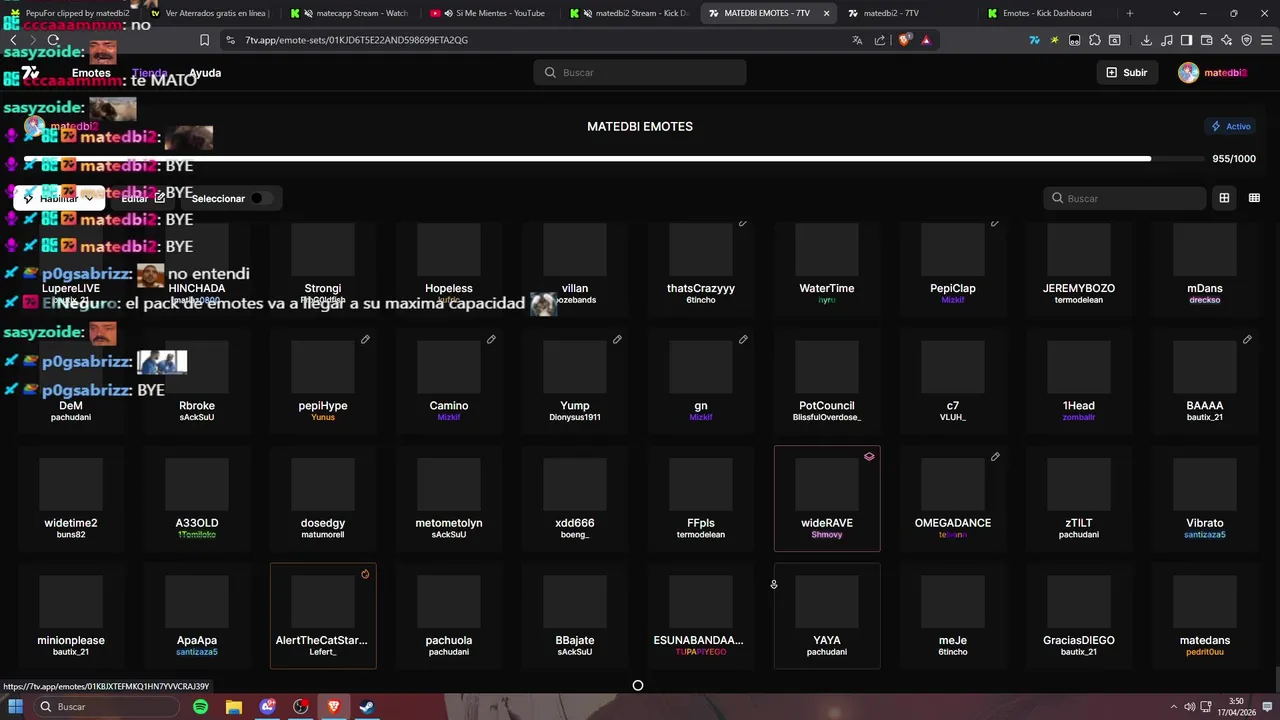
Task: Open the YAYA emote card
Action: coord(827,616)
